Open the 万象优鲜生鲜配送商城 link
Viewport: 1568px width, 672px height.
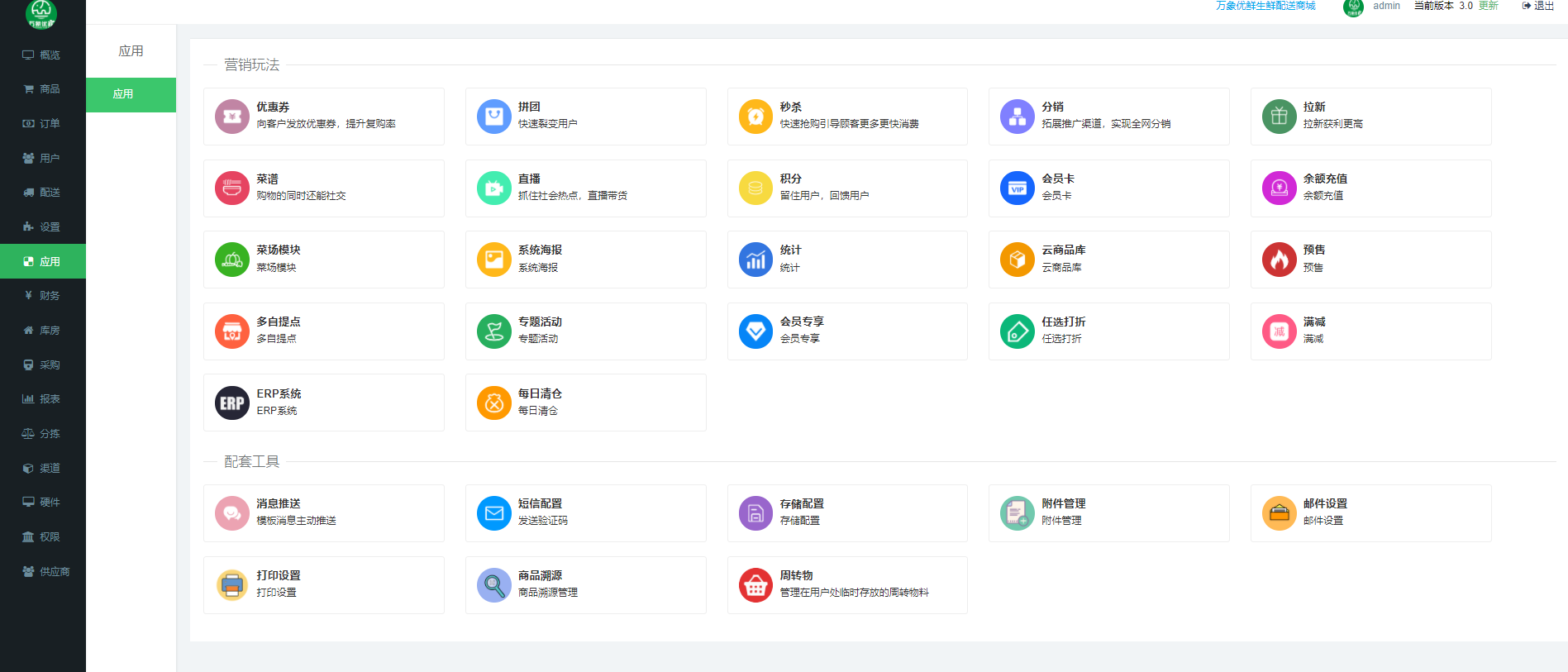pos(1265,6)
